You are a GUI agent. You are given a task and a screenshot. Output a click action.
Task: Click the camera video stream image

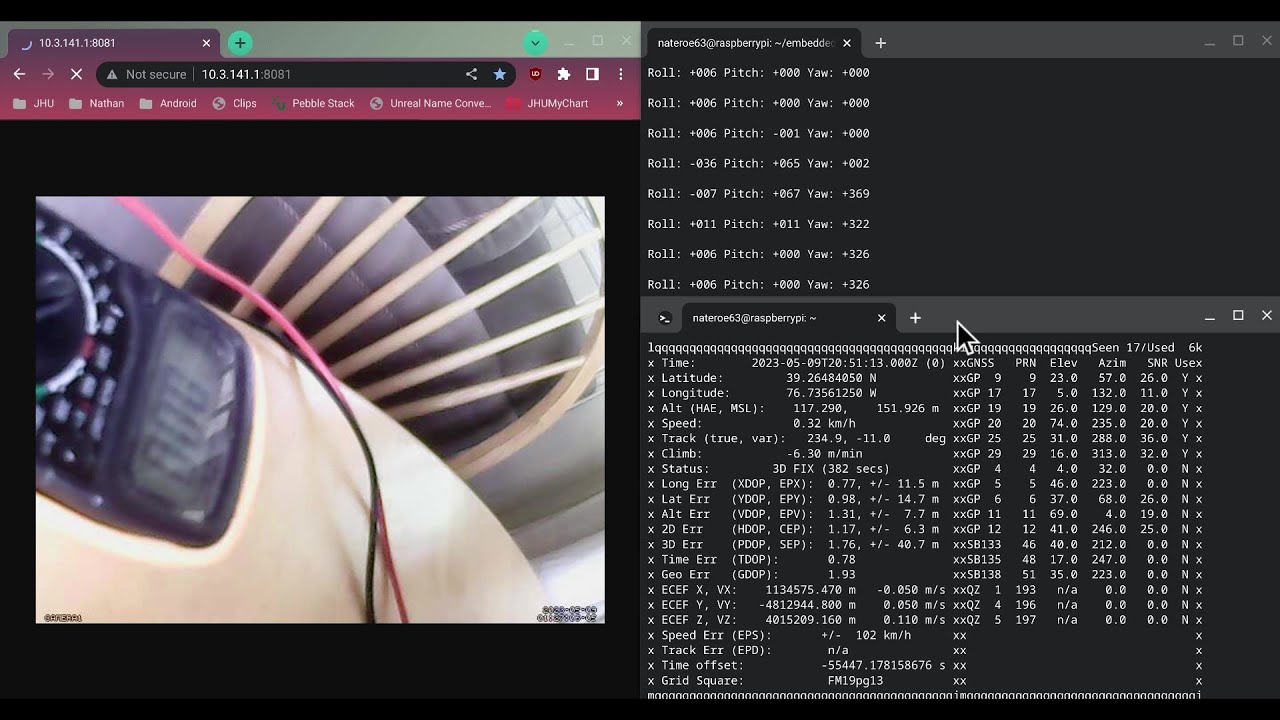point(320,410)
